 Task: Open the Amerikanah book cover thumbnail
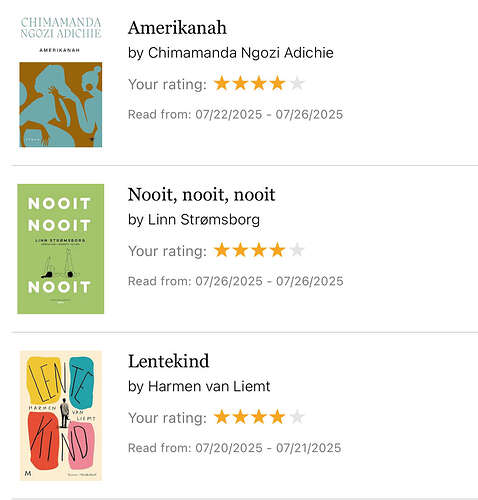pyautogui.click(x=61, y=82)
